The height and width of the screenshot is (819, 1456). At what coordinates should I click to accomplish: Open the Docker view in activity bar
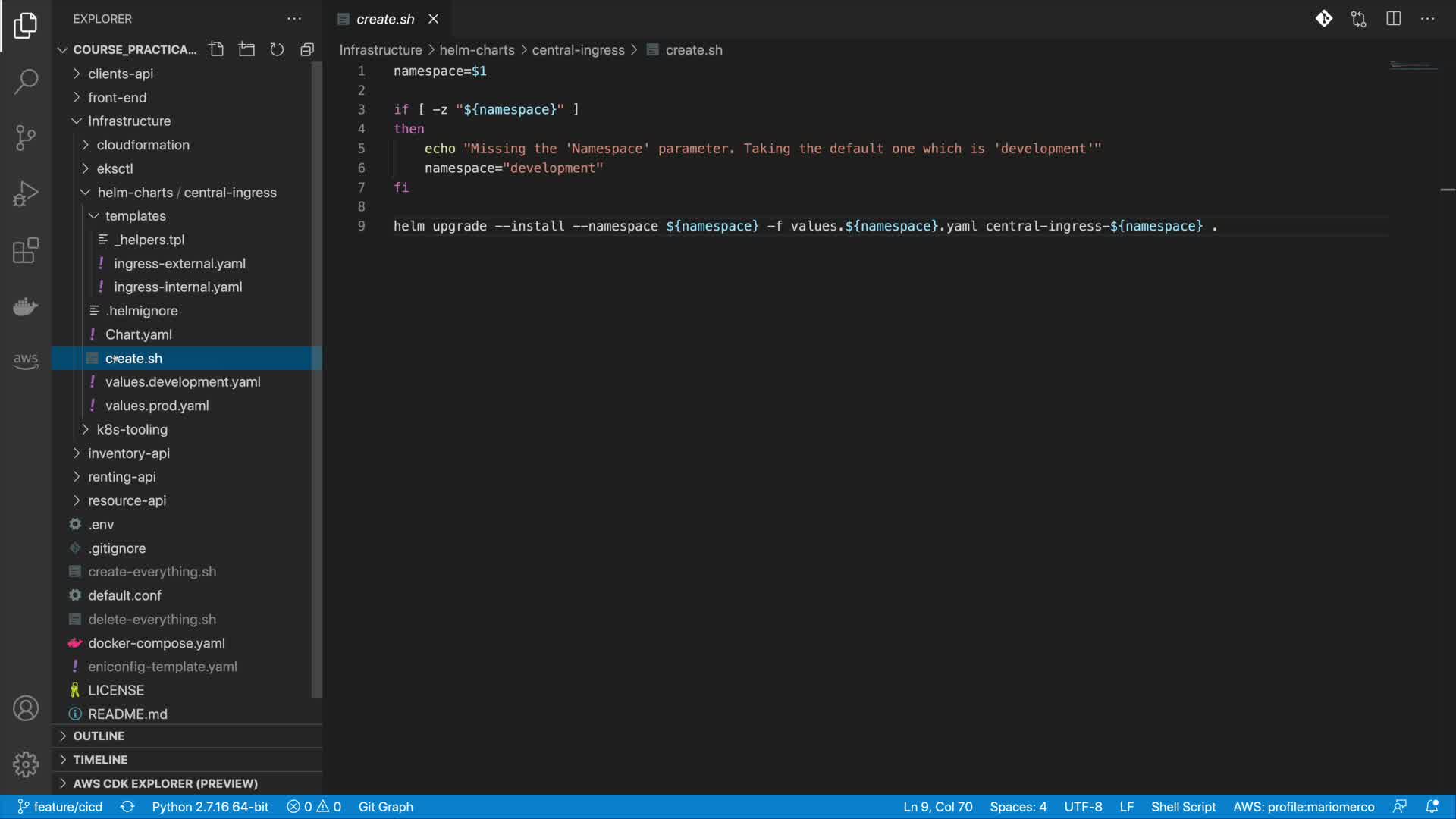[26, 306]
